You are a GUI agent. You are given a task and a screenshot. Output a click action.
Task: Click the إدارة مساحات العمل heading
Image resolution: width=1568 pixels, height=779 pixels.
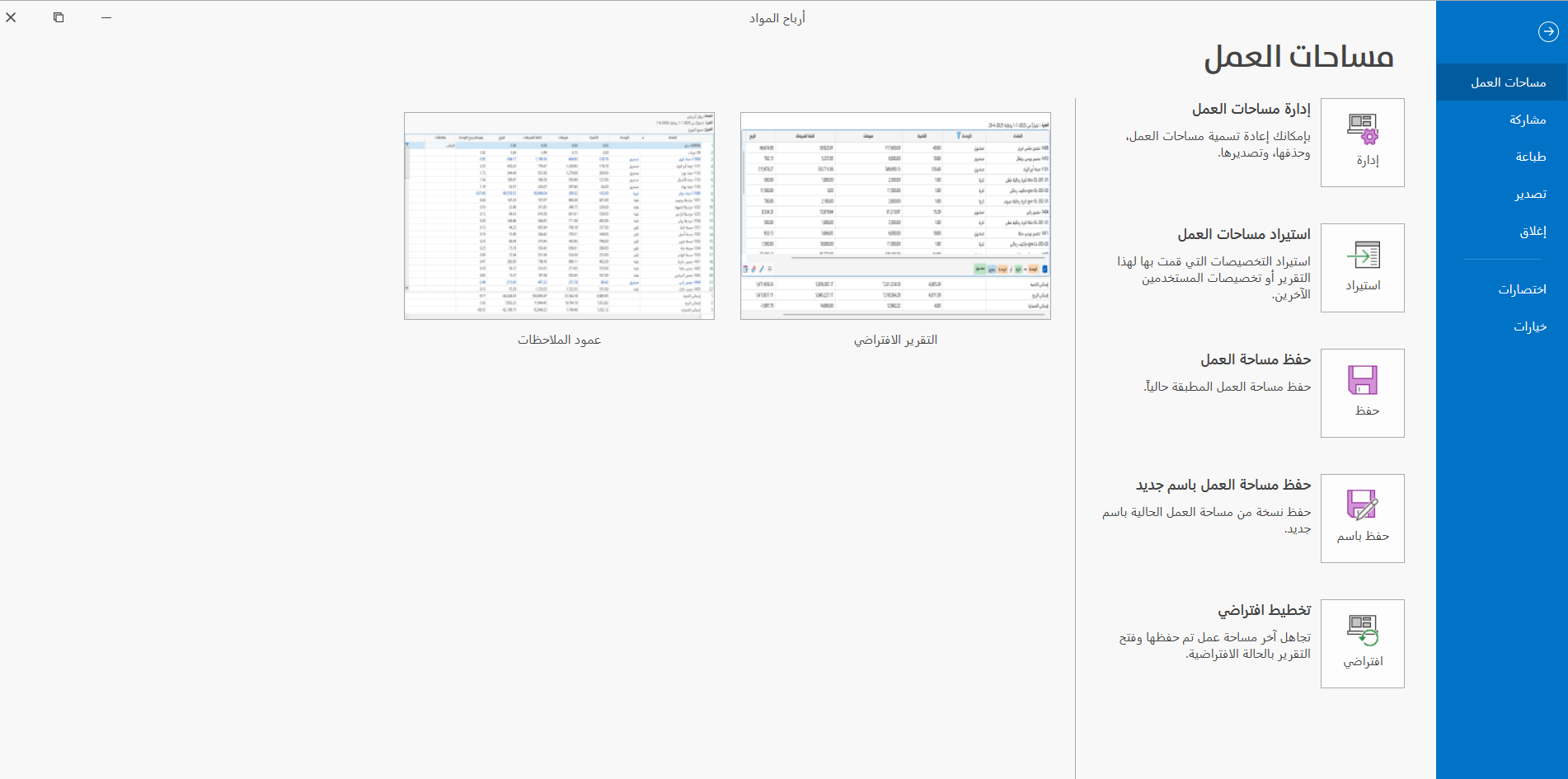pyautogui.click(x=1251, y=109)
